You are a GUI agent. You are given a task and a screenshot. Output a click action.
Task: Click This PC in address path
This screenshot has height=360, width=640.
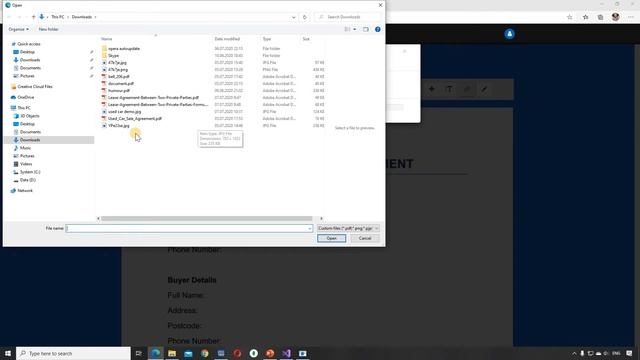click(58, 17)
